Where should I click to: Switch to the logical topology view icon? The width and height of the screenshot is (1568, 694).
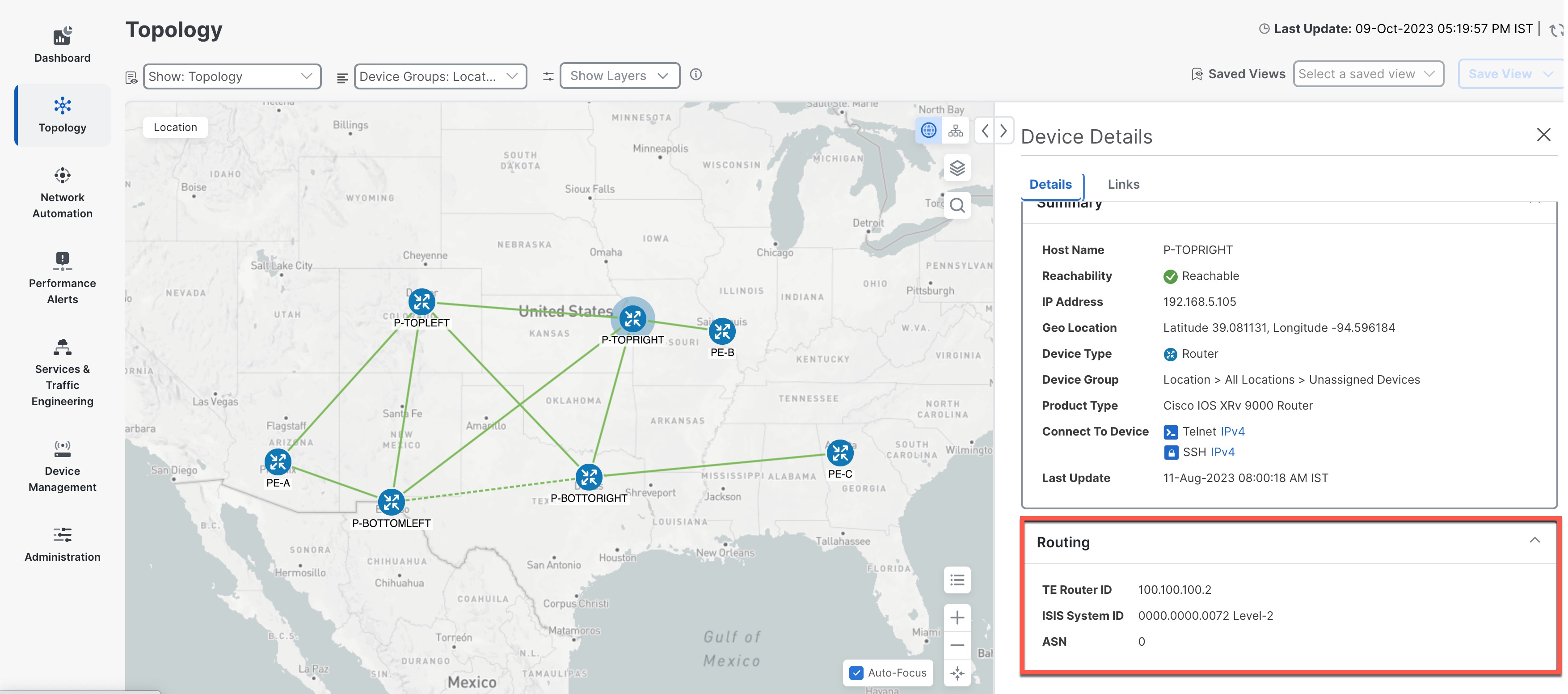[956, 130]
